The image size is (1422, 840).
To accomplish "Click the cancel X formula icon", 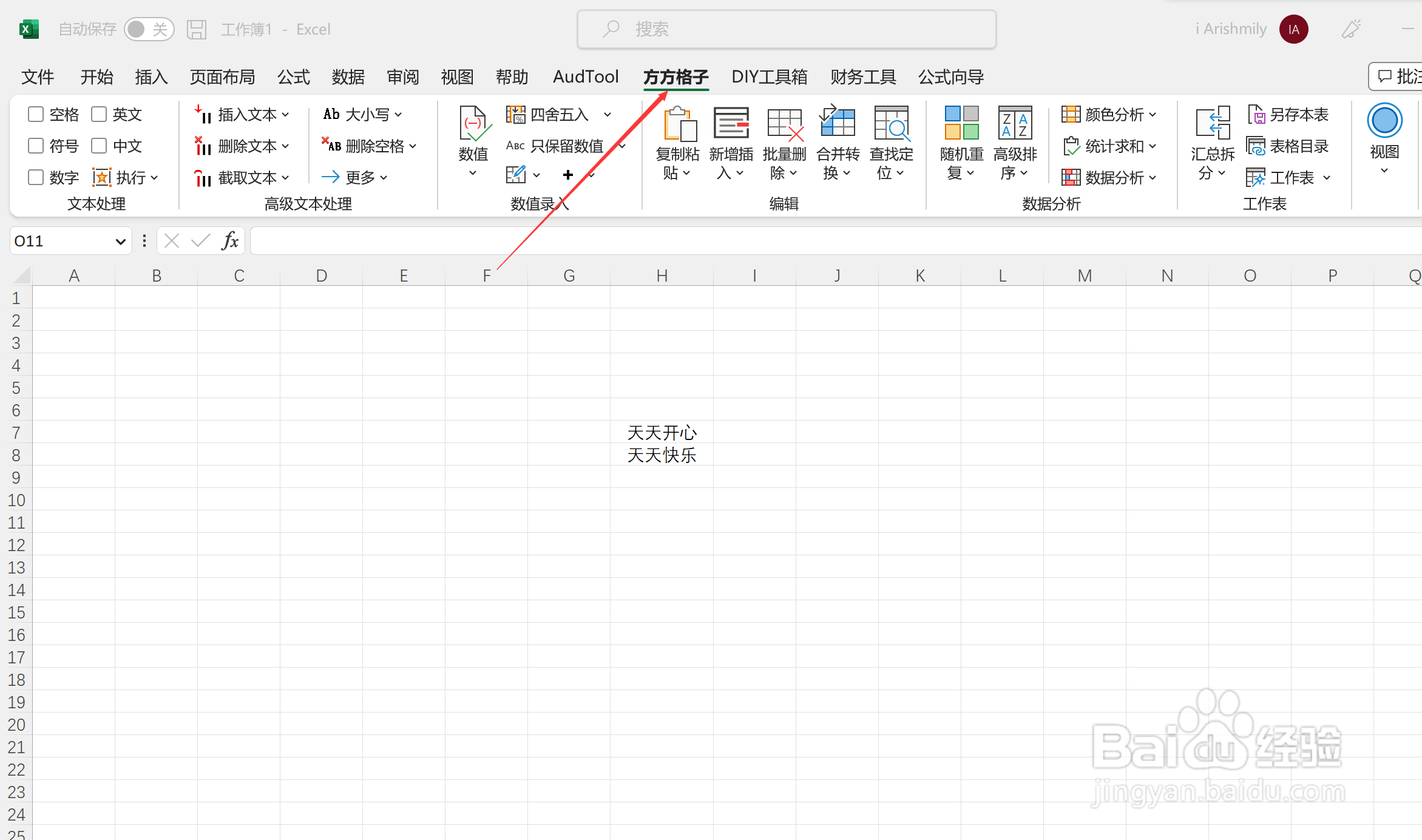I will coord(172,241).
